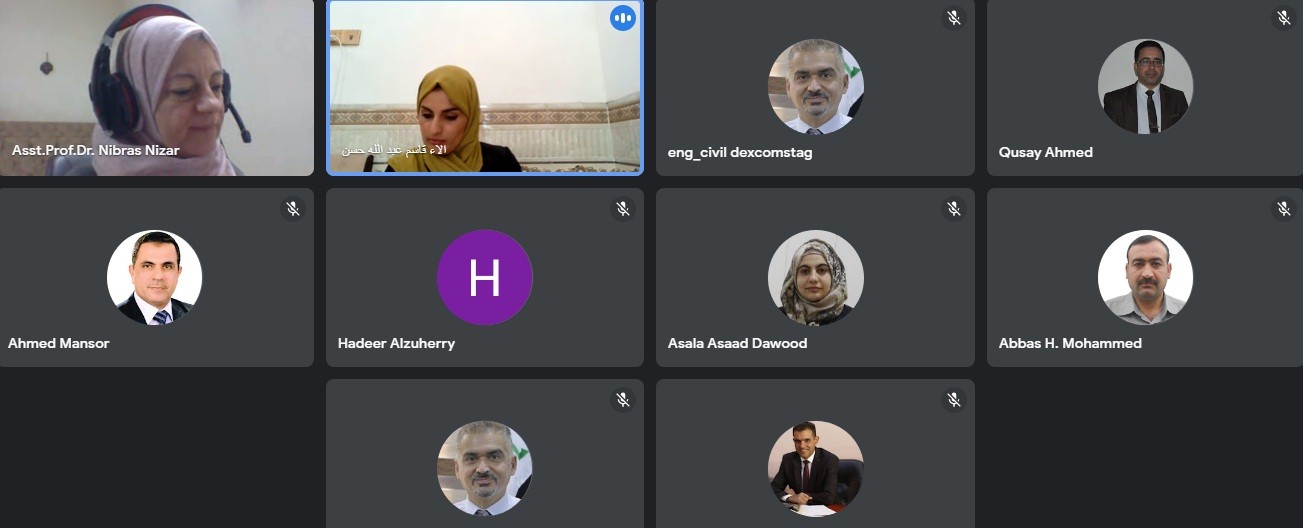1303x528 pixels.
Task: Click Abbas H. Mohammed profile picture
Action: tap(1145, 278)
